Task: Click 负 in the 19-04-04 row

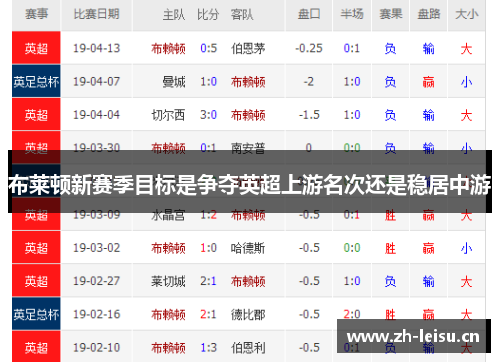Action: pyautogui.click(x=390, y=115)
